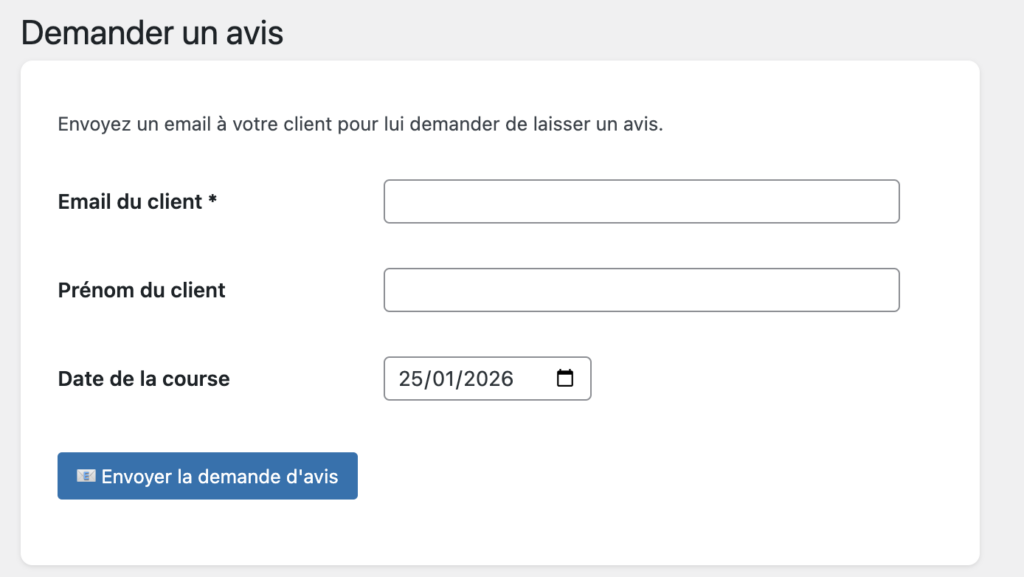Select the day segment in the date field
The height and width of the screenshot is (577, 1024).
[x=410, y=378]
